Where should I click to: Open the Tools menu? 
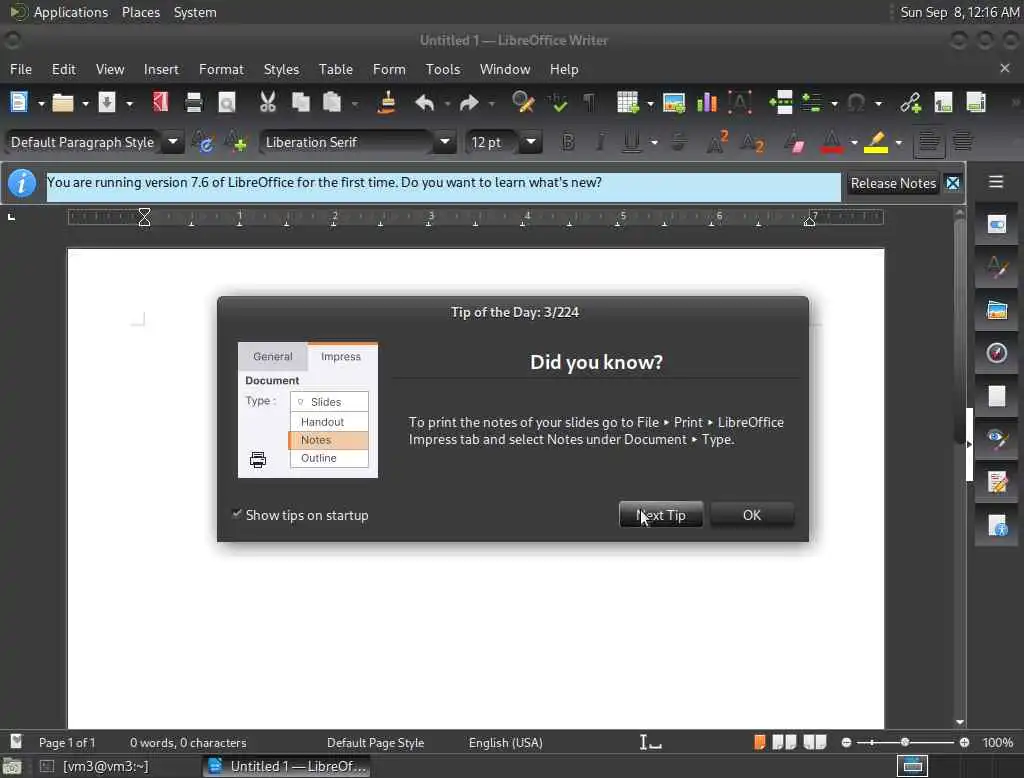point(443,69)
